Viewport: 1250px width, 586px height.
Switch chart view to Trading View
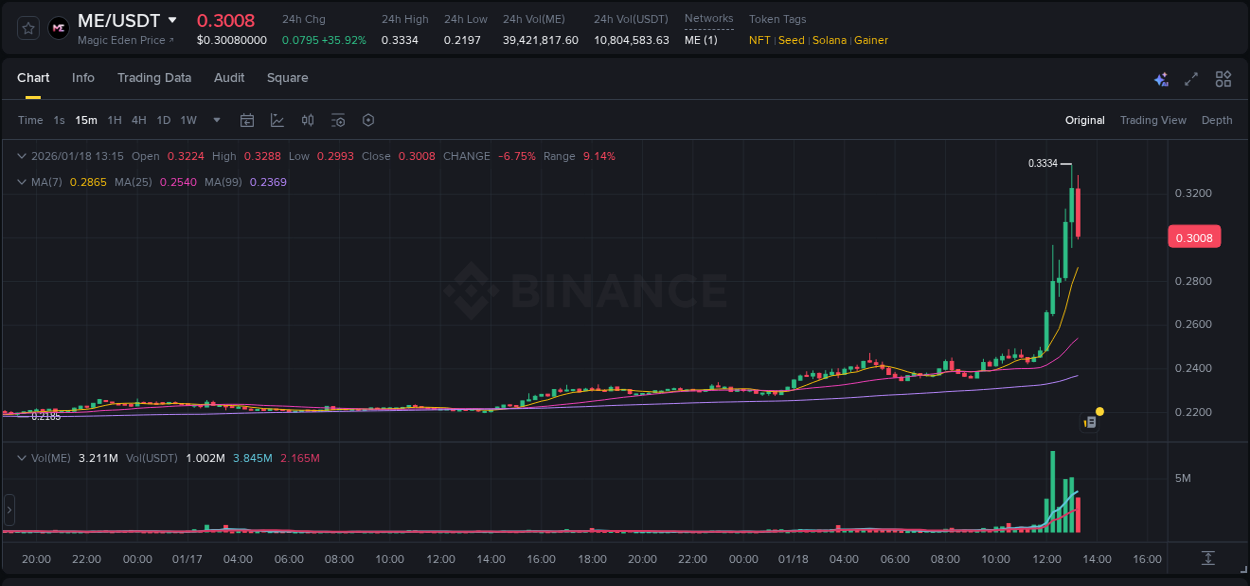tap(1153, 120)
